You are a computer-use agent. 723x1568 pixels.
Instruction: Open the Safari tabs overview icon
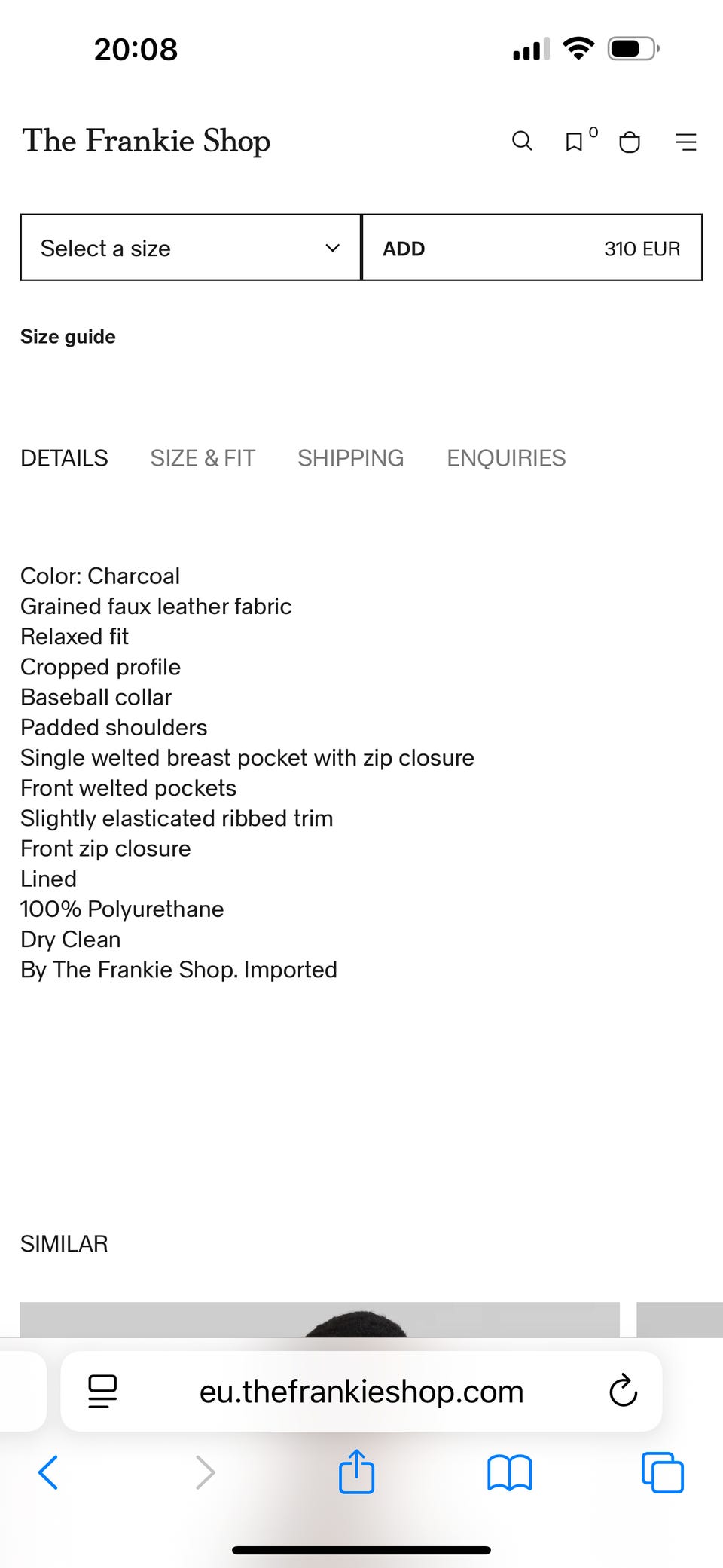coord(662,1472)
